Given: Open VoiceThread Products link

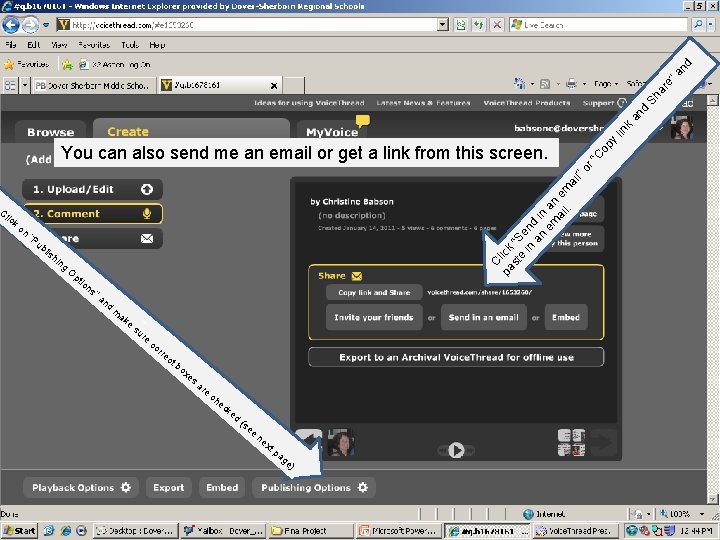Looking at the screenshot, I should (x=527, y=103).
